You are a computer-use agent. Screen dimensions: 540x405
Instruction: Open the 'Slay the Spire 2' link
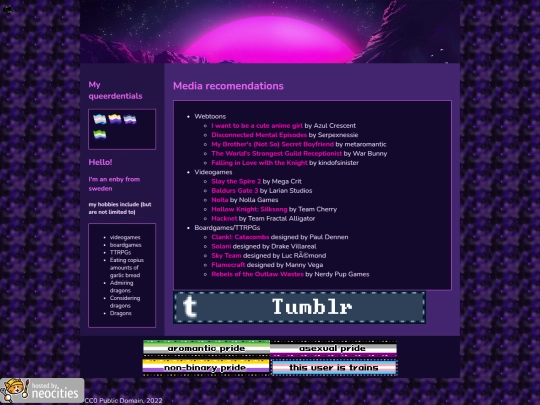pyautogui.click(x=236, y=181)
